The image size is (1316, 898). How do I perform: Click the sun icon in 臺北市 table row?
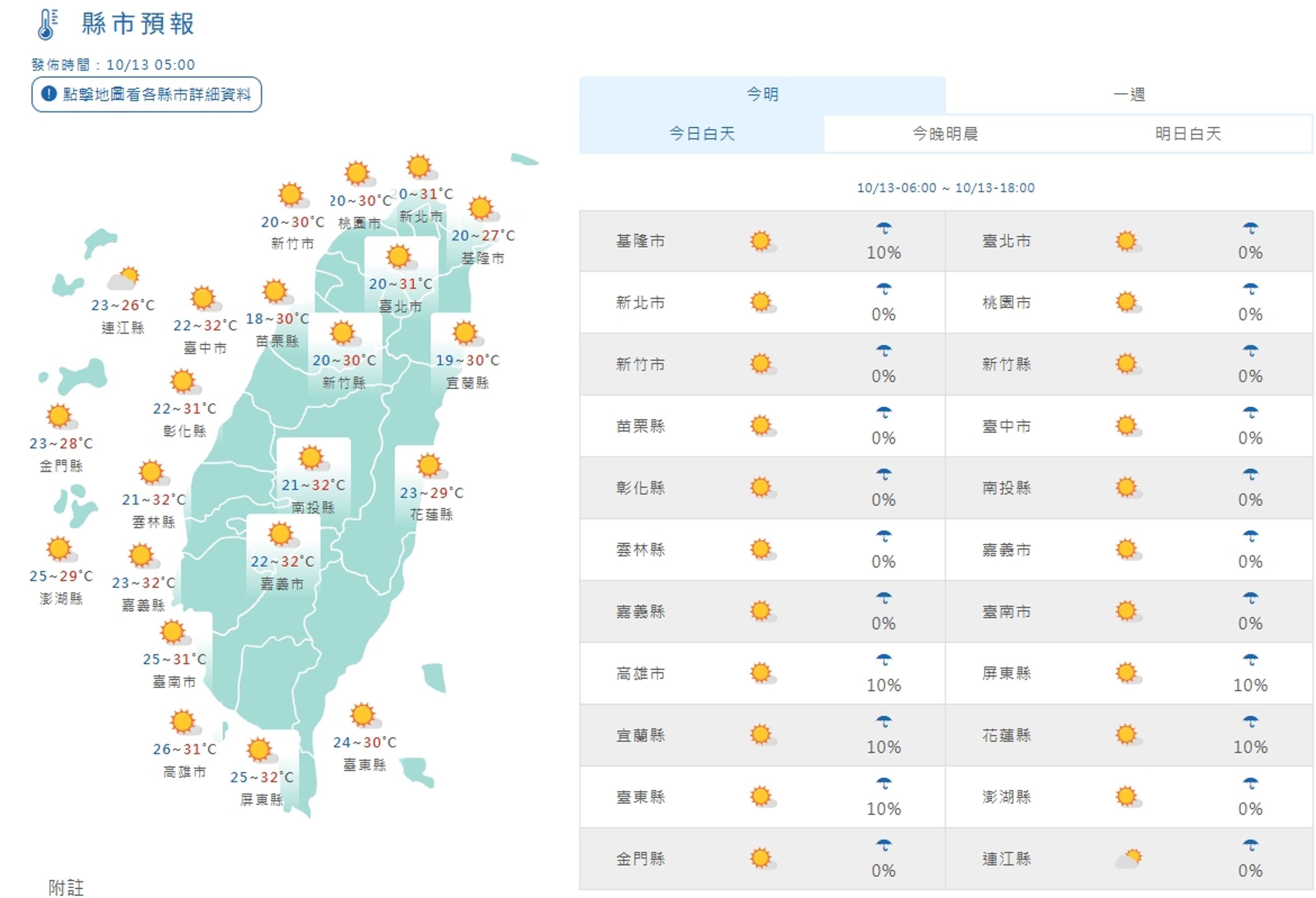pyautogui.click(x=1128, y=242)
